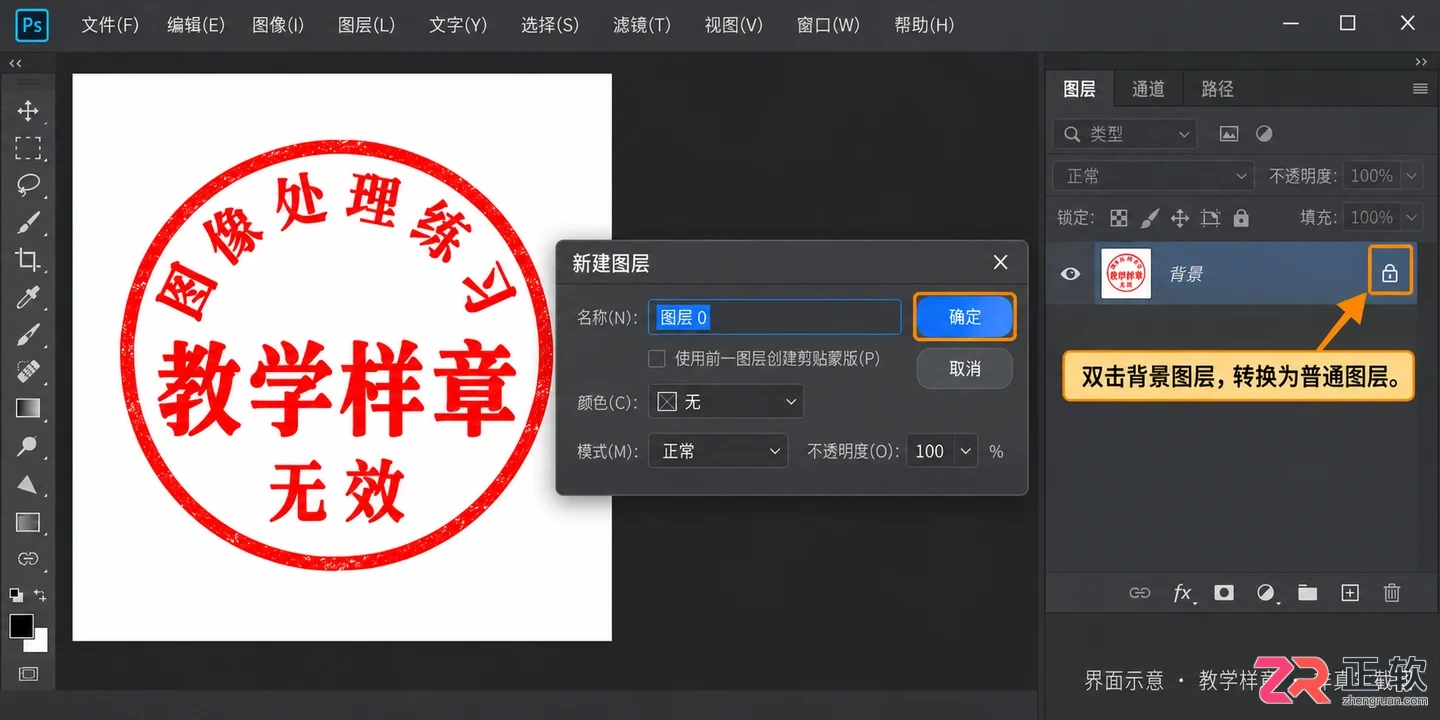Create a new layer with the plus icon

pos(1350,593)
